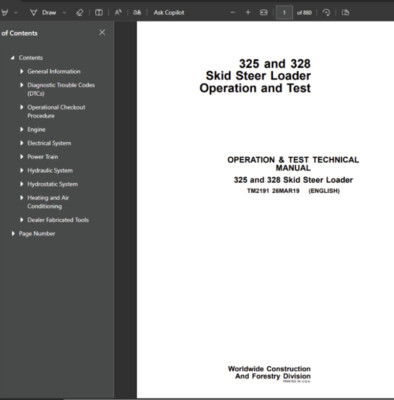Screen dimensions: 394x400
Task: Click the Add text icon beside the eraser
Action: [99, 13]
